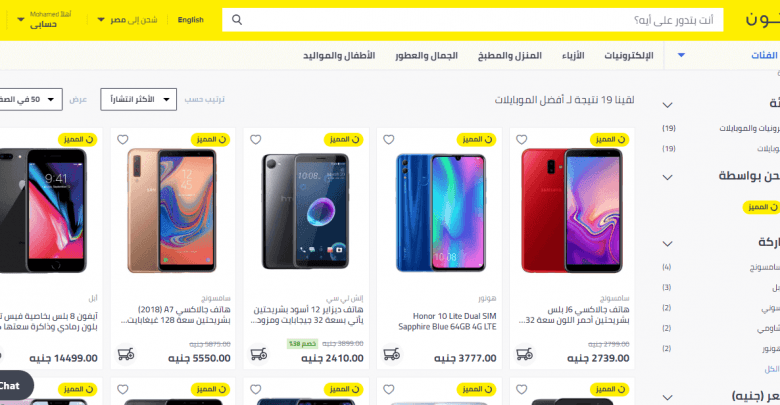Open the الإلكترونيات category menu
780x405 pixels.
click(x=629, y=55)
